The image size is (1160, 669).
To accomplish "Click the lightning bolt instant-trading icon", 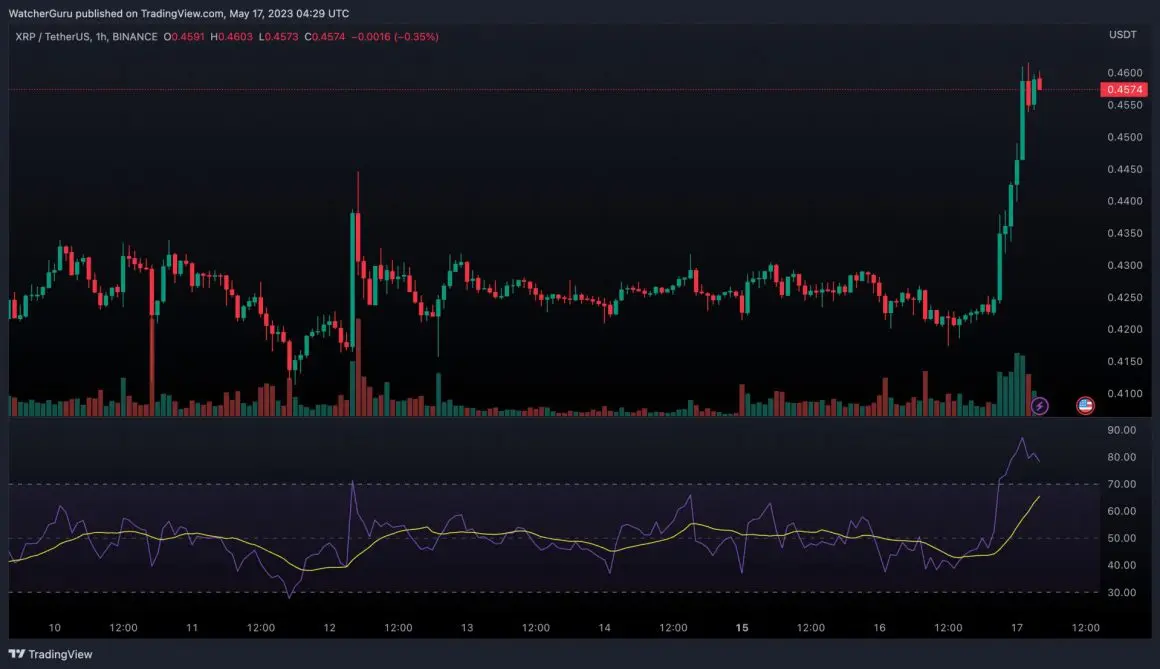I will coord(1040,405).
